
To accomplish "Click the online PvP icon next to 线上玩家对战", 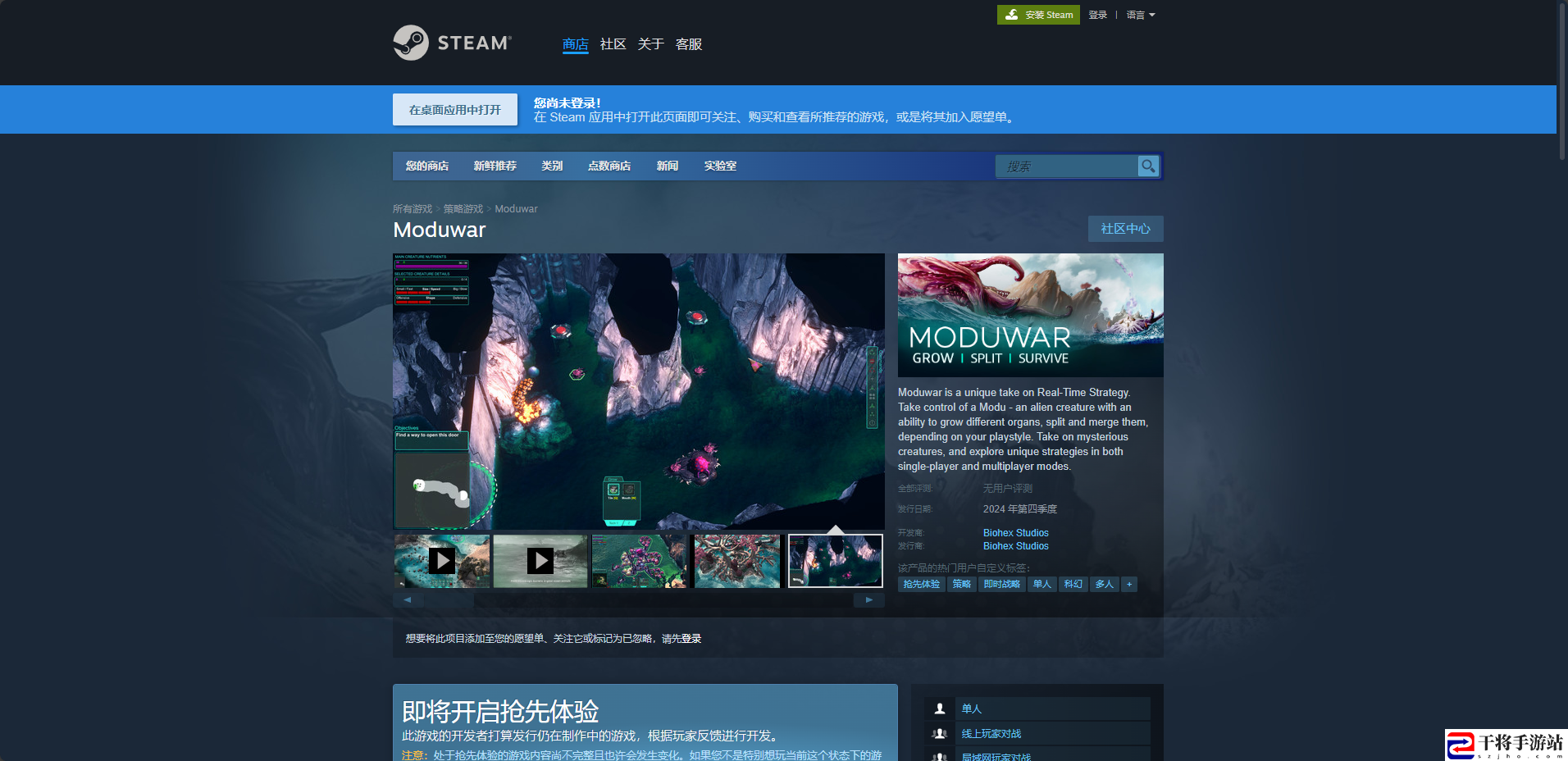I will point(940,734).
